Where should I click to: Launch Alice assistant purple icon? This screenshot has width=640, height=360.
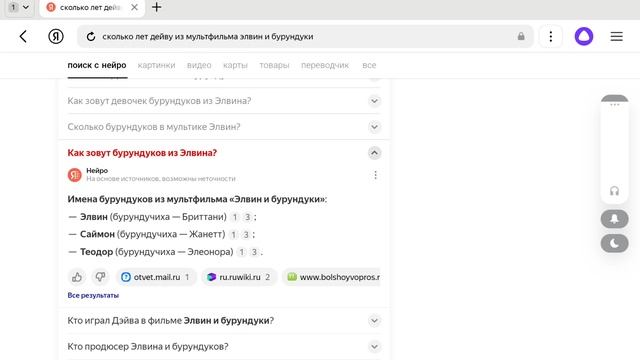tap(584, 37)
